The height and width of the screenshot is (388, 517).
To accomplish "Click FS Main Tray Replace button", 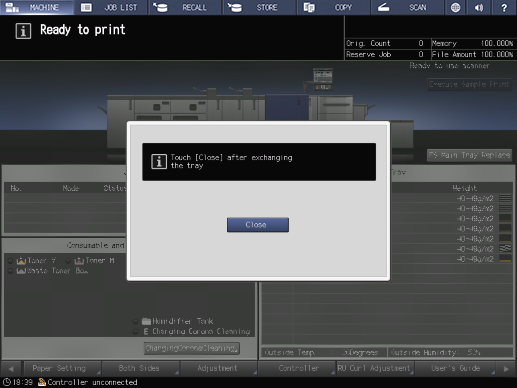I will click(x=469, y=155).
